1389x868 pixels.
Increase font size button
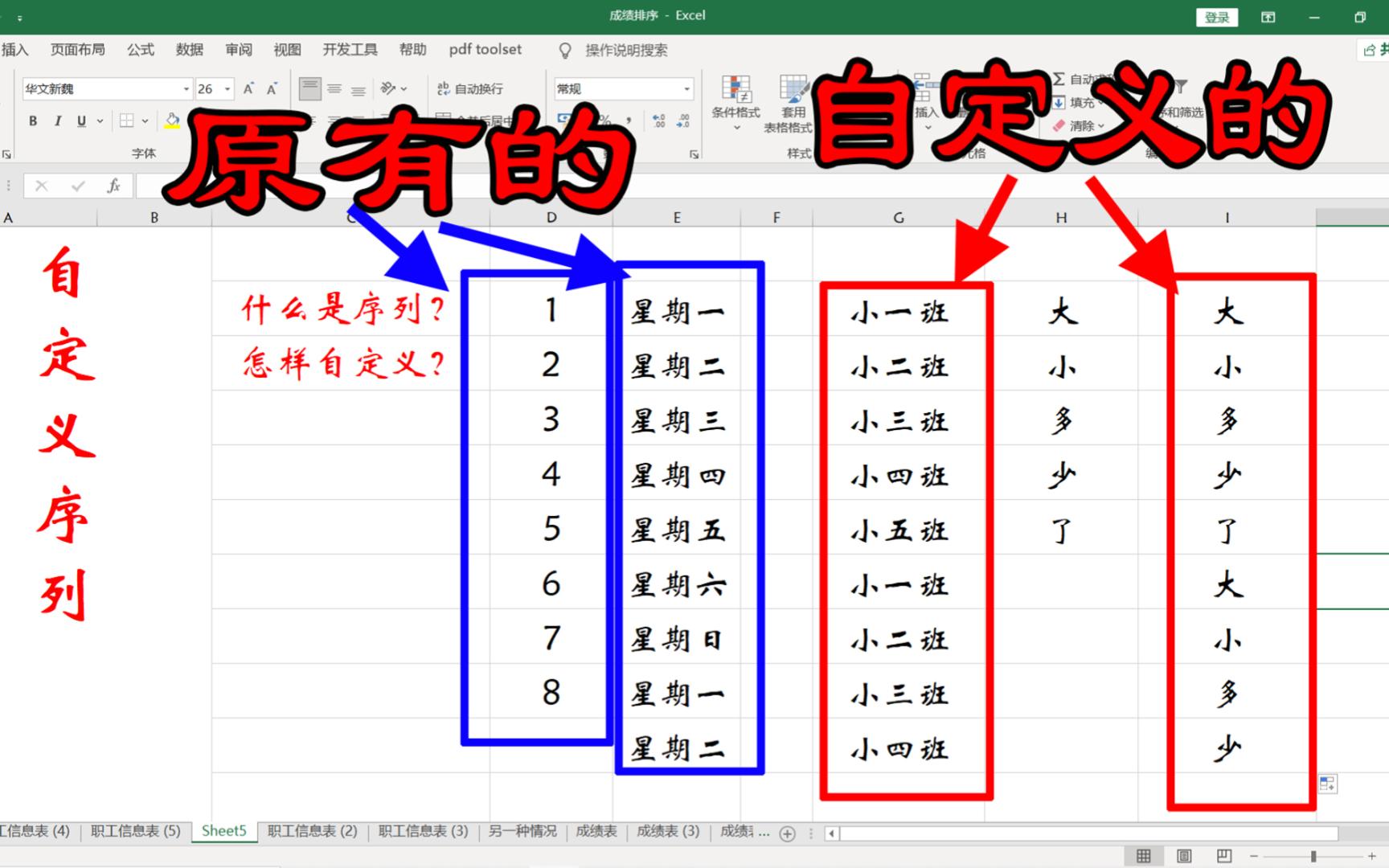(248, 88)
